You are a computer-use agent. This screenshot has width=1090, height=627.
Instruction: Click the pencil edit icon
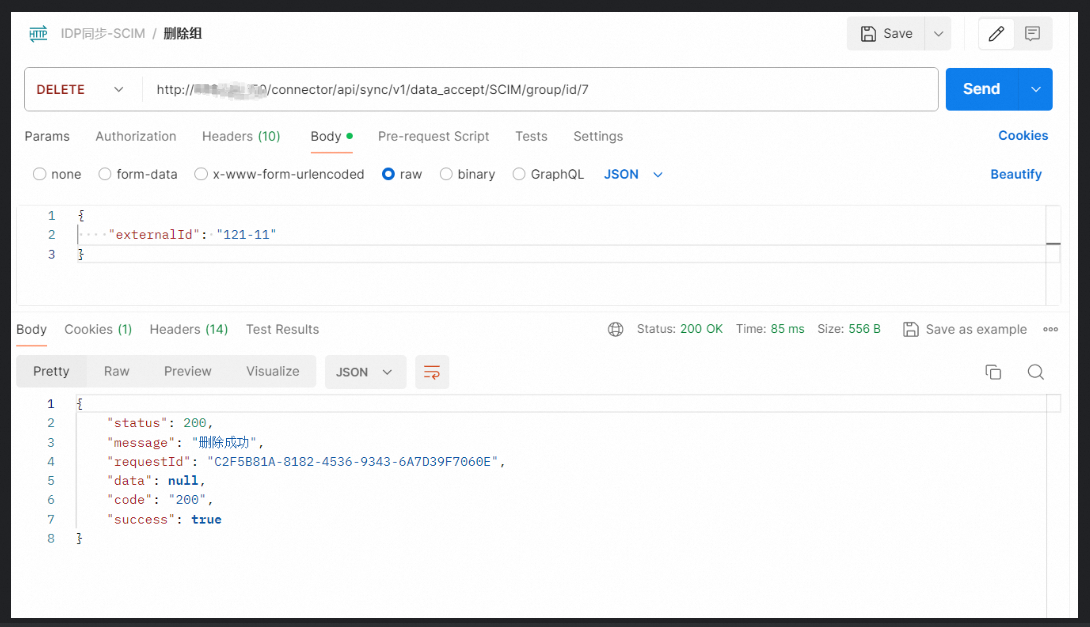[996, 34]
